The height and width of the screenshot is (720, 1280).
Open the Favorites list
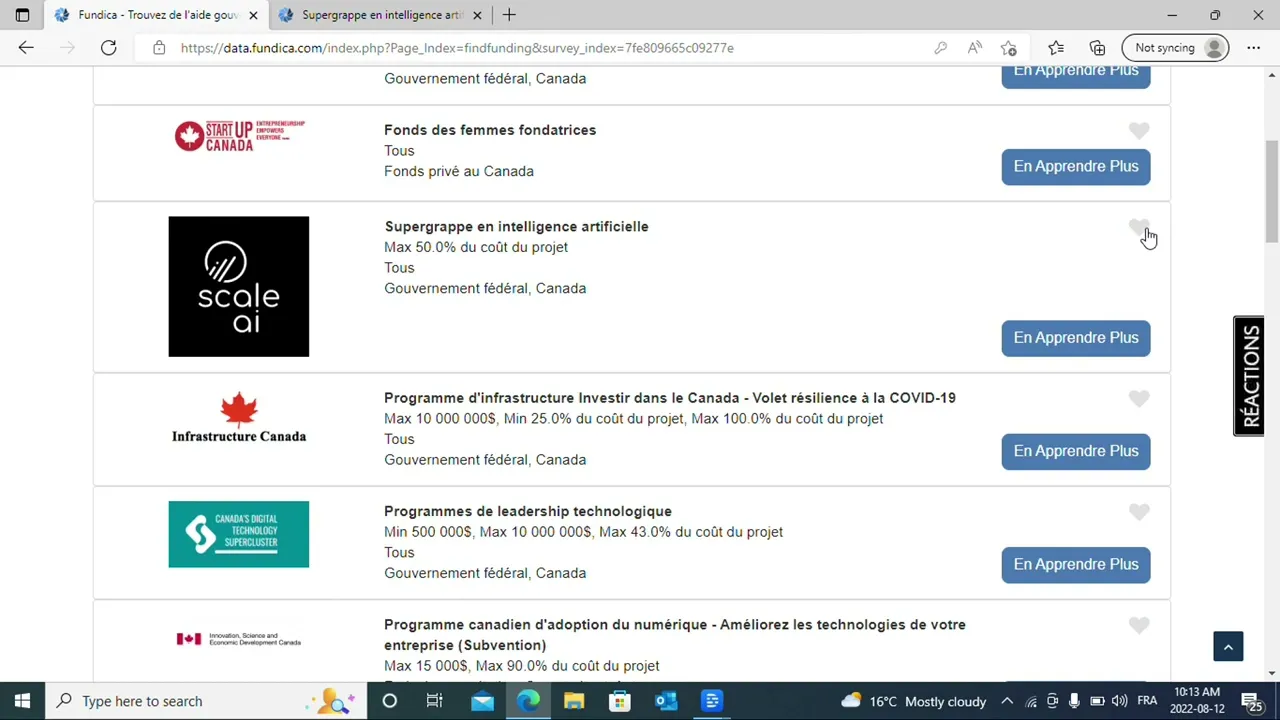pyautogui.click(x=1056, y=48)
